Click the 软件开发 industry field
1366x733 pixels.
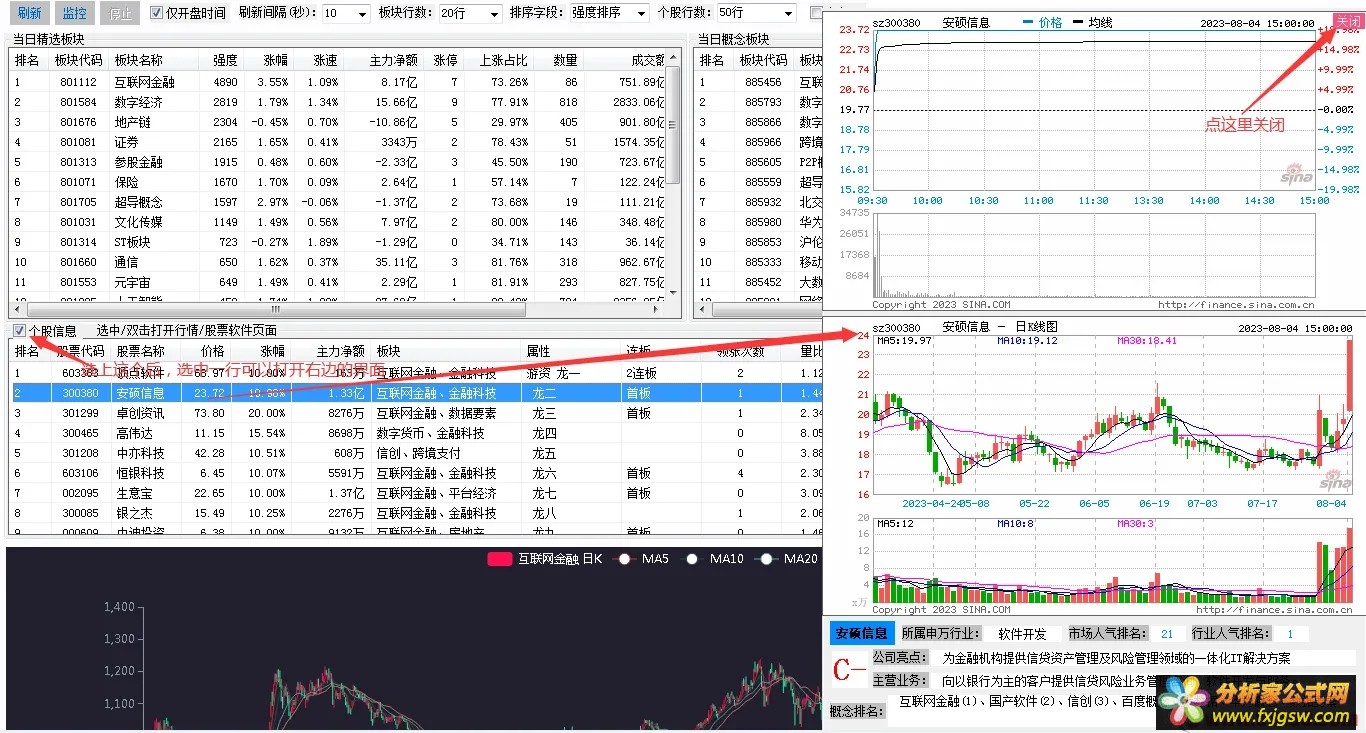(1021, 633)
